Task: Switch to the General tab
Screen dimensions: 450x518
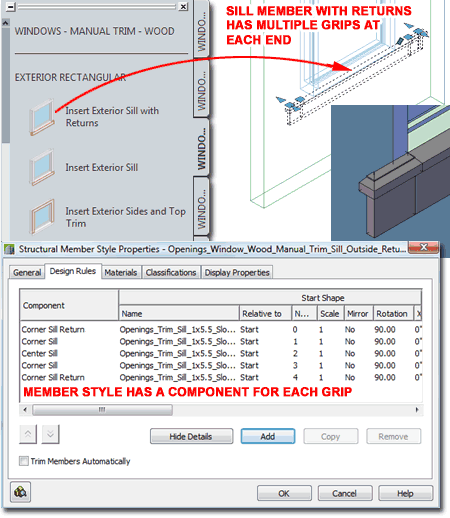Action: (27, 272)
